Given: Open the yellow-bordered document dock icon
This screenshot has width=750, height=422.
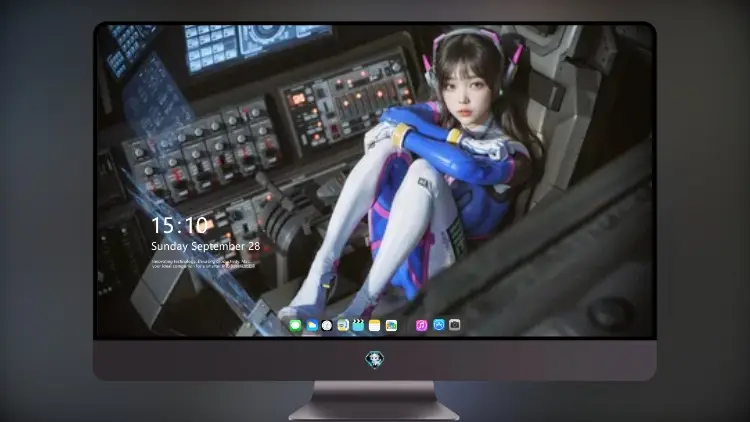Looking at the screenshot, I should pyautogui.click(x=343, y=326).
